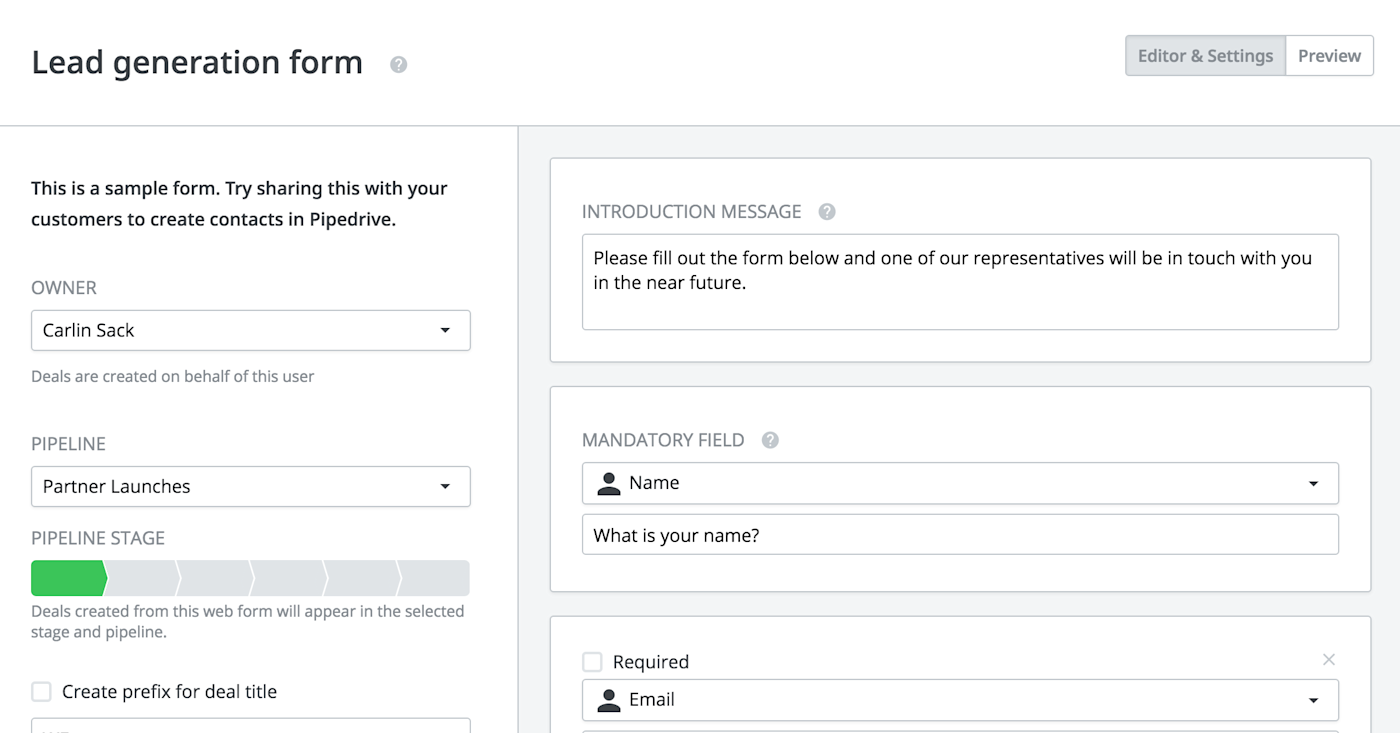Remove the Email field with X icon
Screen dimensions: 1400x733
1328,660
